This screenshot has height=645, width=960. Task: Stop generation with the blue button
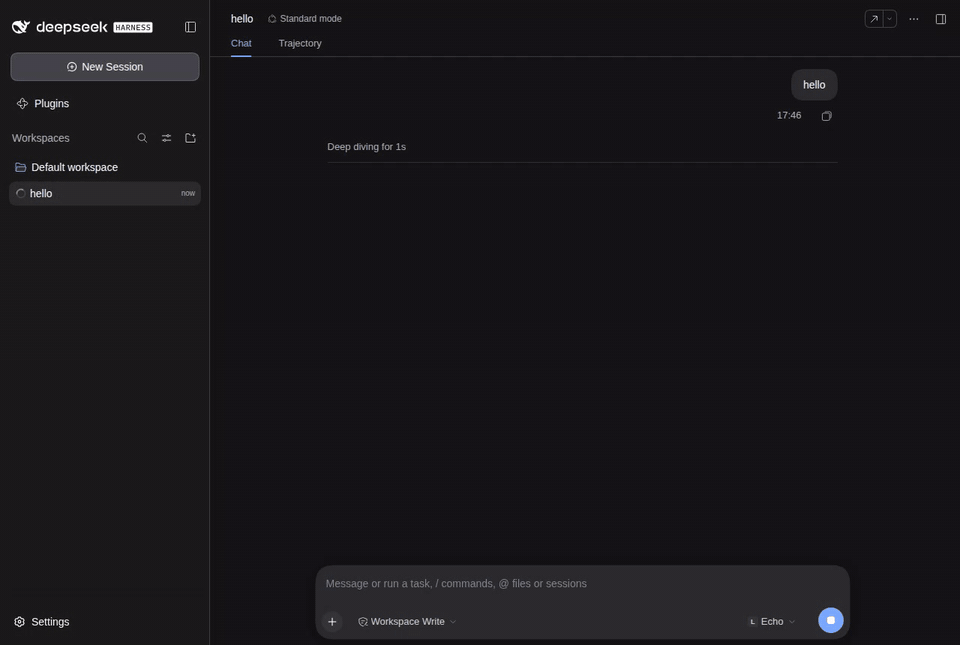click(x=831, y=621)
